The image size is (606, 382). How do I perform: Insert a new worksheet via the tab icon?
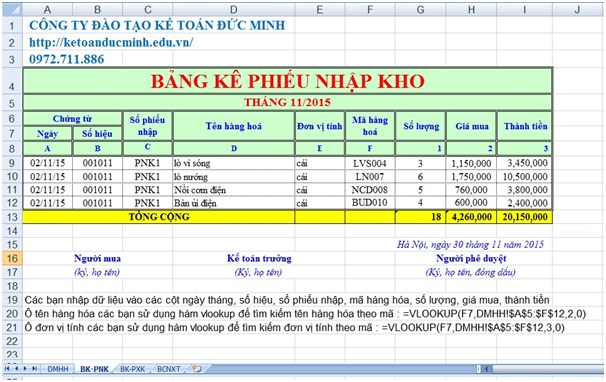197,369
